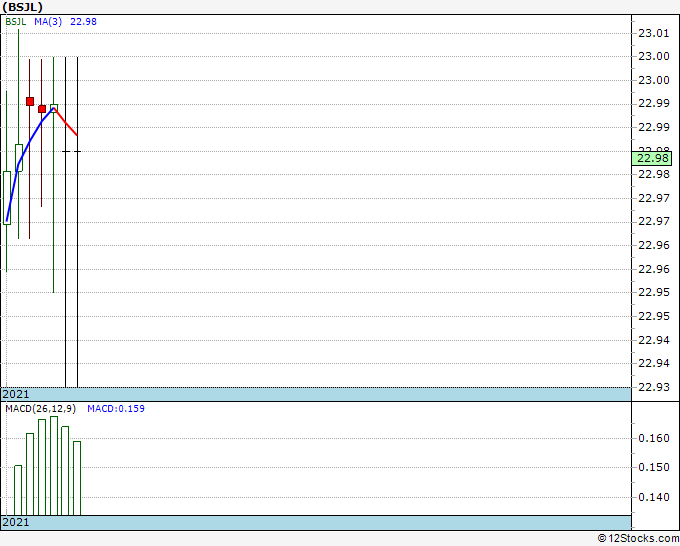Click the 2021 label under the MACD panel
This screenshot has width=680, height=546.
(16, 522)
